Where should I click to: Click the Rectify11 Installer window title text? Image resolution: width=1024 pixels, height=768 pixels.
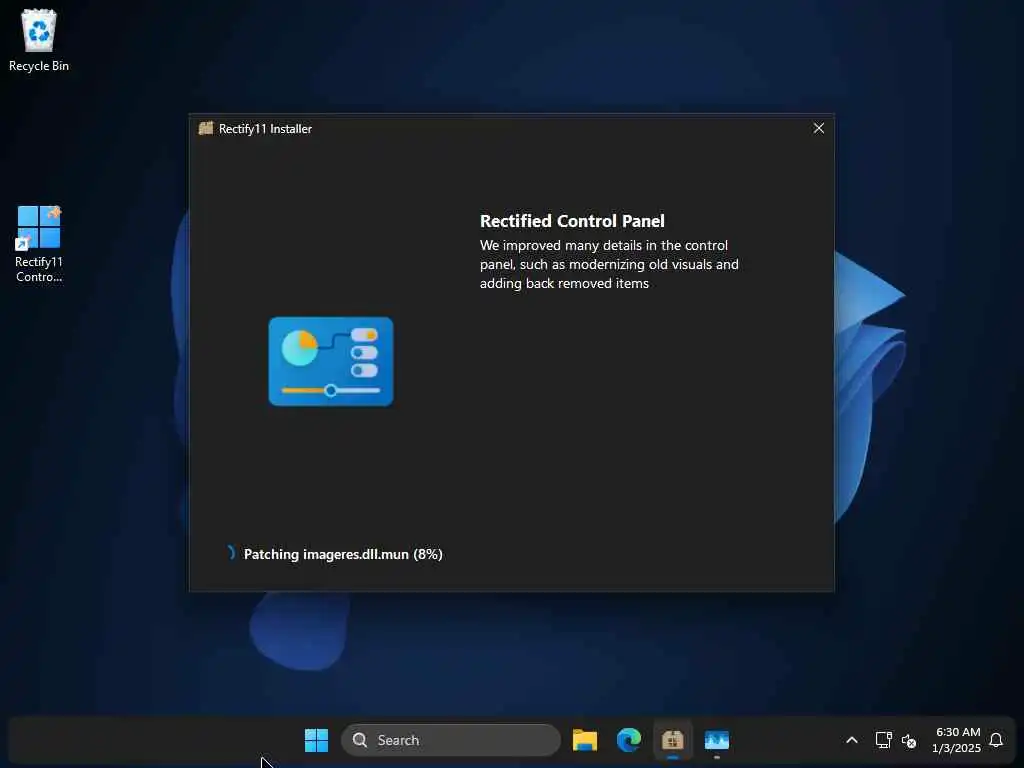(265, 129)
